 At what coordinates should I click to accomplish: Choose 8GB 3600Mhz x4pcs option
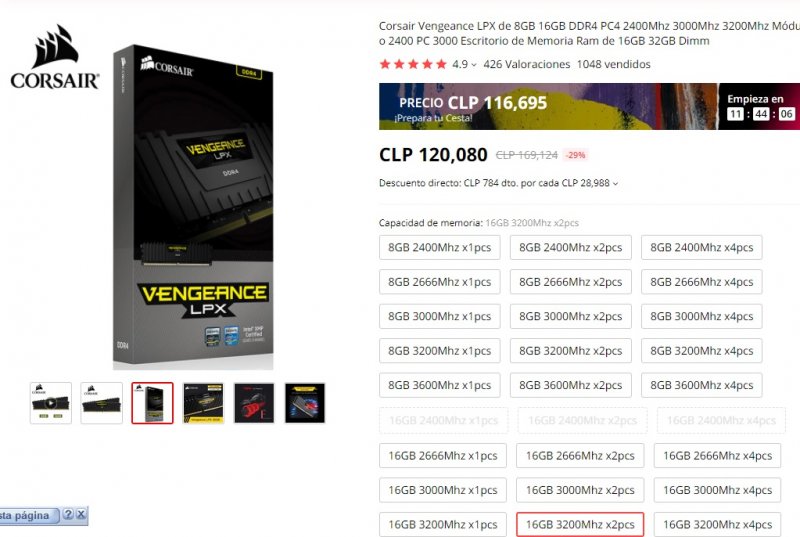click(702, 385)
